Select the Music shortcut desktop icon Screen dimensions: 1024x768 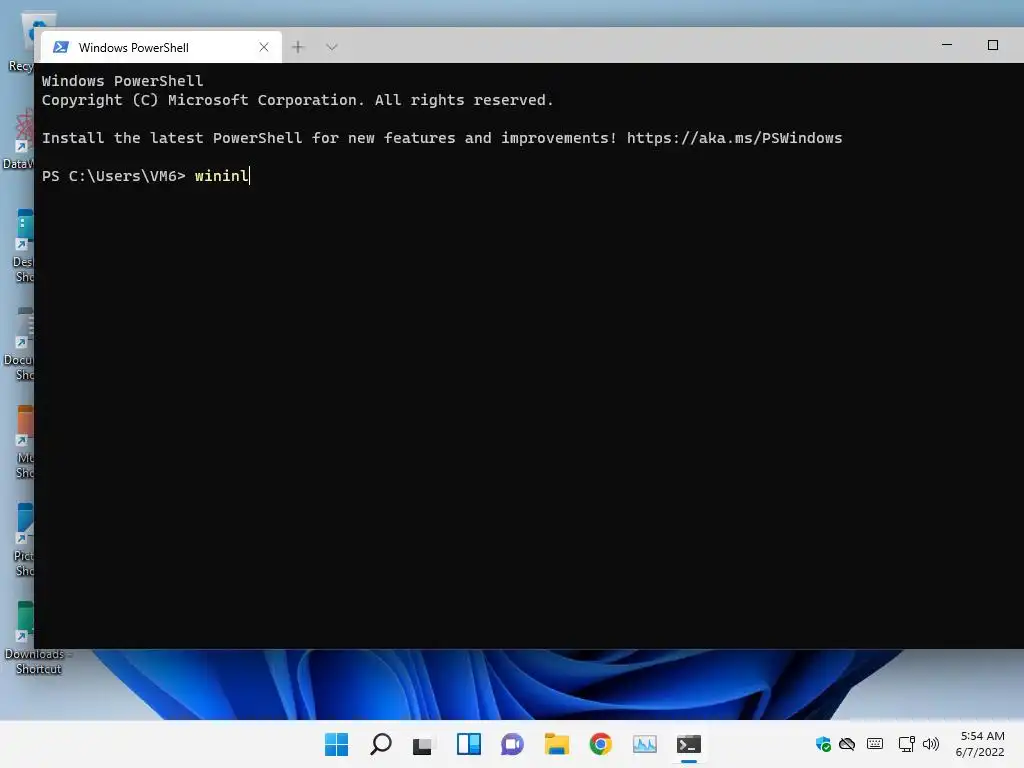pyautogui.click(x=24, y=443)
